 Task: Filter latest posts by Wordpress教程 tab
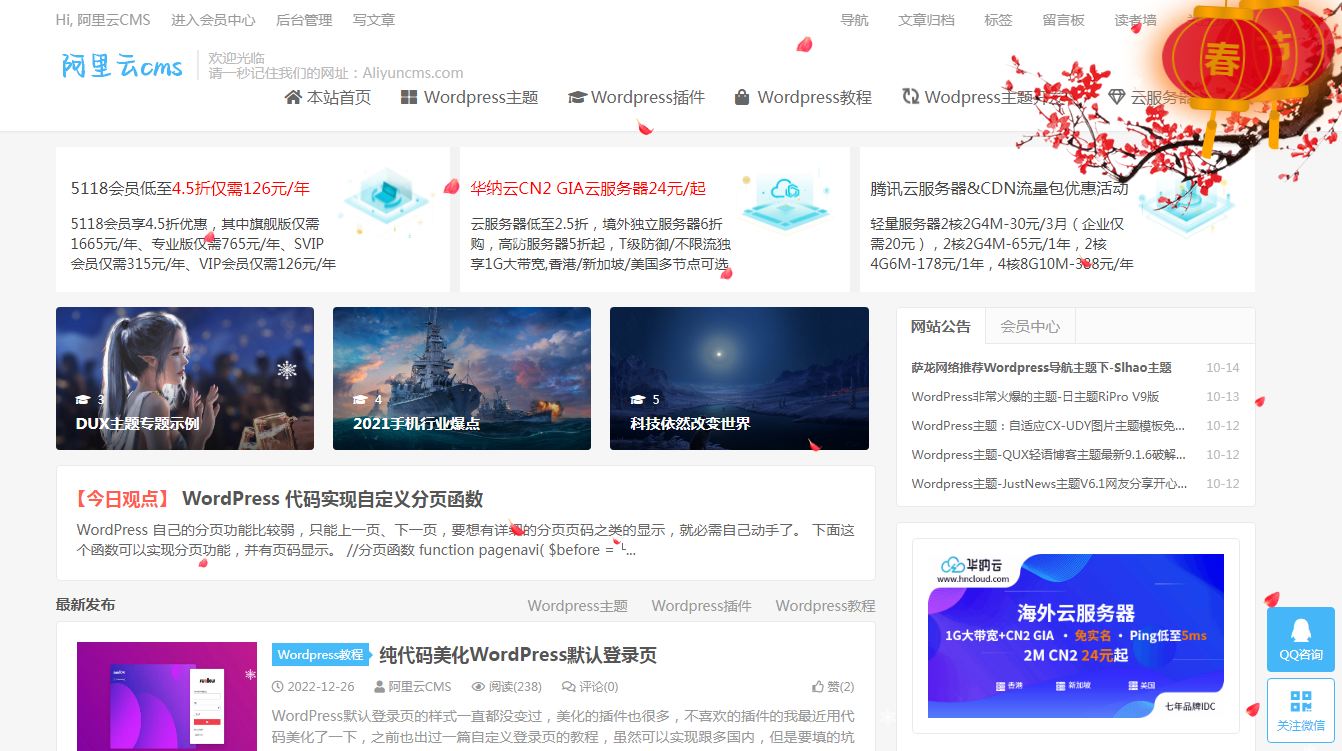[x=825, y=606]
